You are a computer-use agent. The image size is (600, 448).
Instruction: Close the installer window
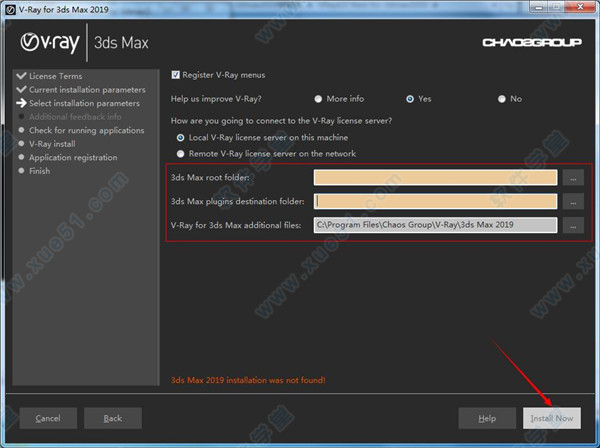(x=580, y=7)
